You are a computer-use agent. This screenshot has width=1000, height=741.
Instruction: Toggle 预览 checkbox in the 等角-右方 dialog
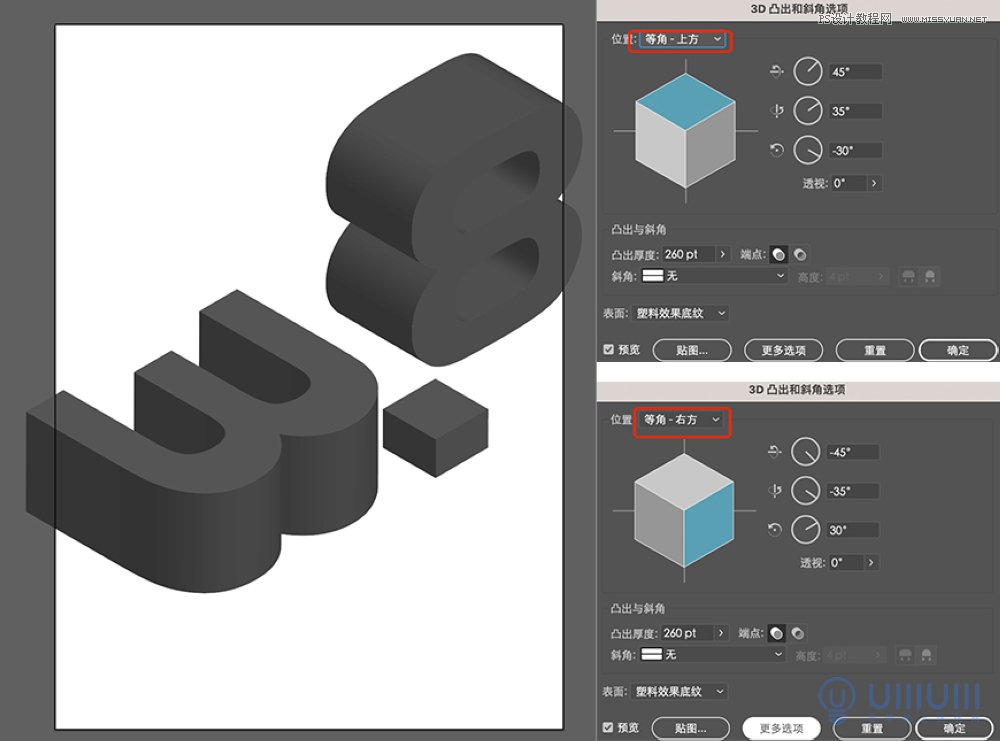point(609,728)
